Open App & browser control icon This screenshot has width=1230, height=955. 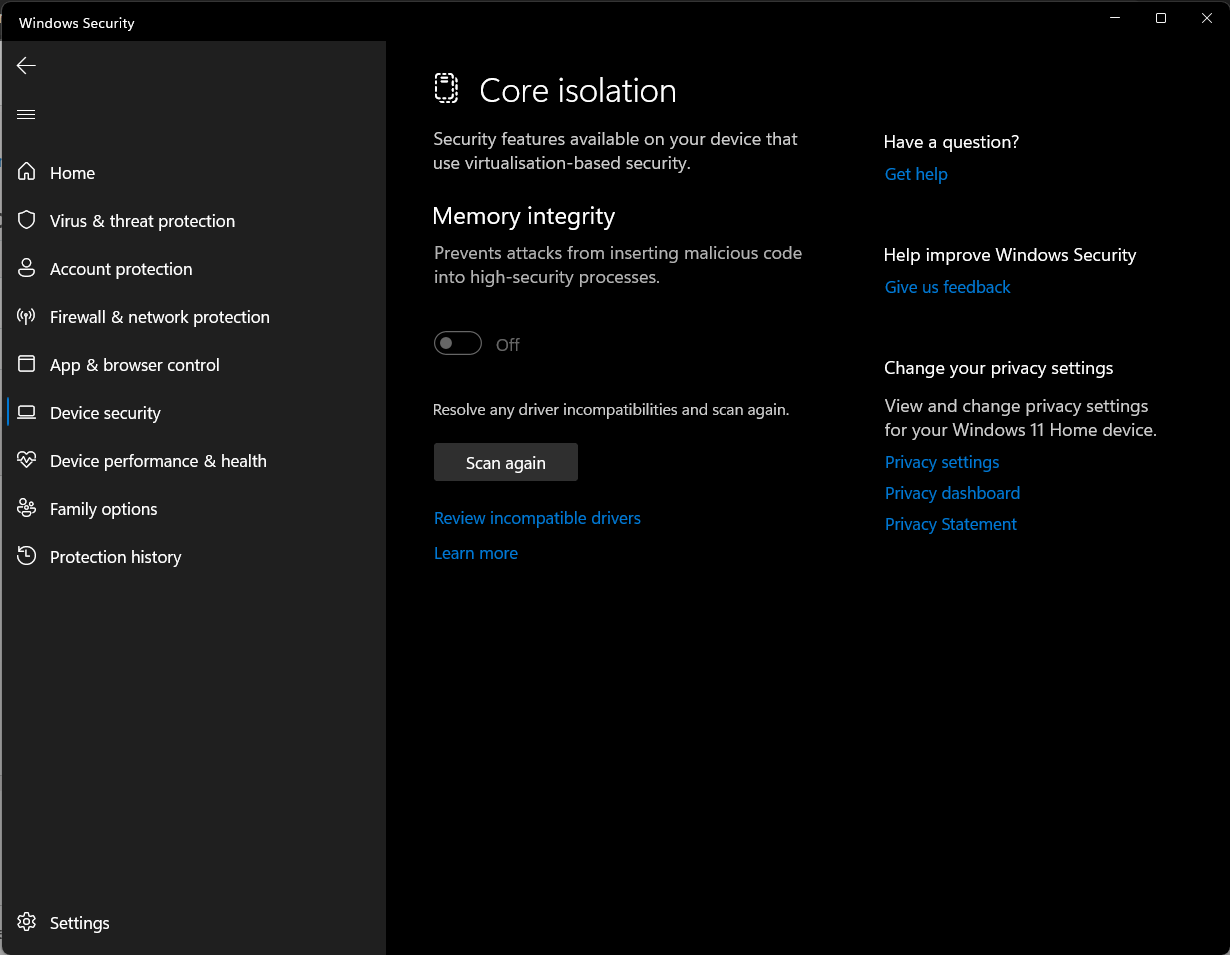[26, 364]
